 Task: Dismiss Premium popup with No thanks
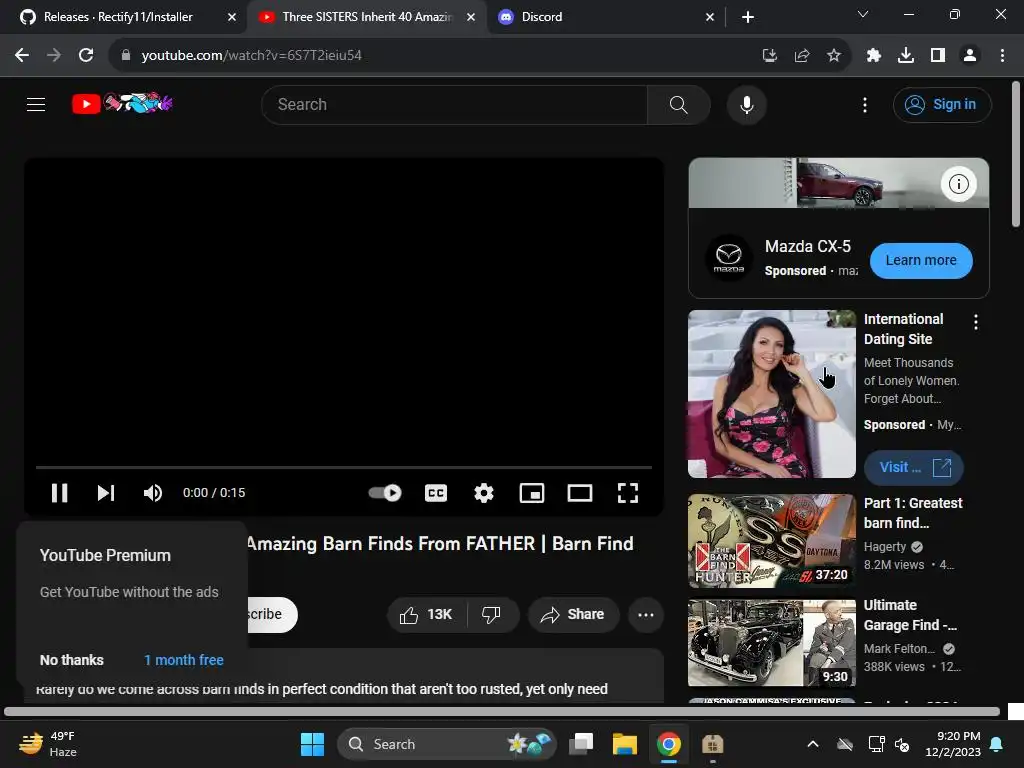tap(72, 660)
